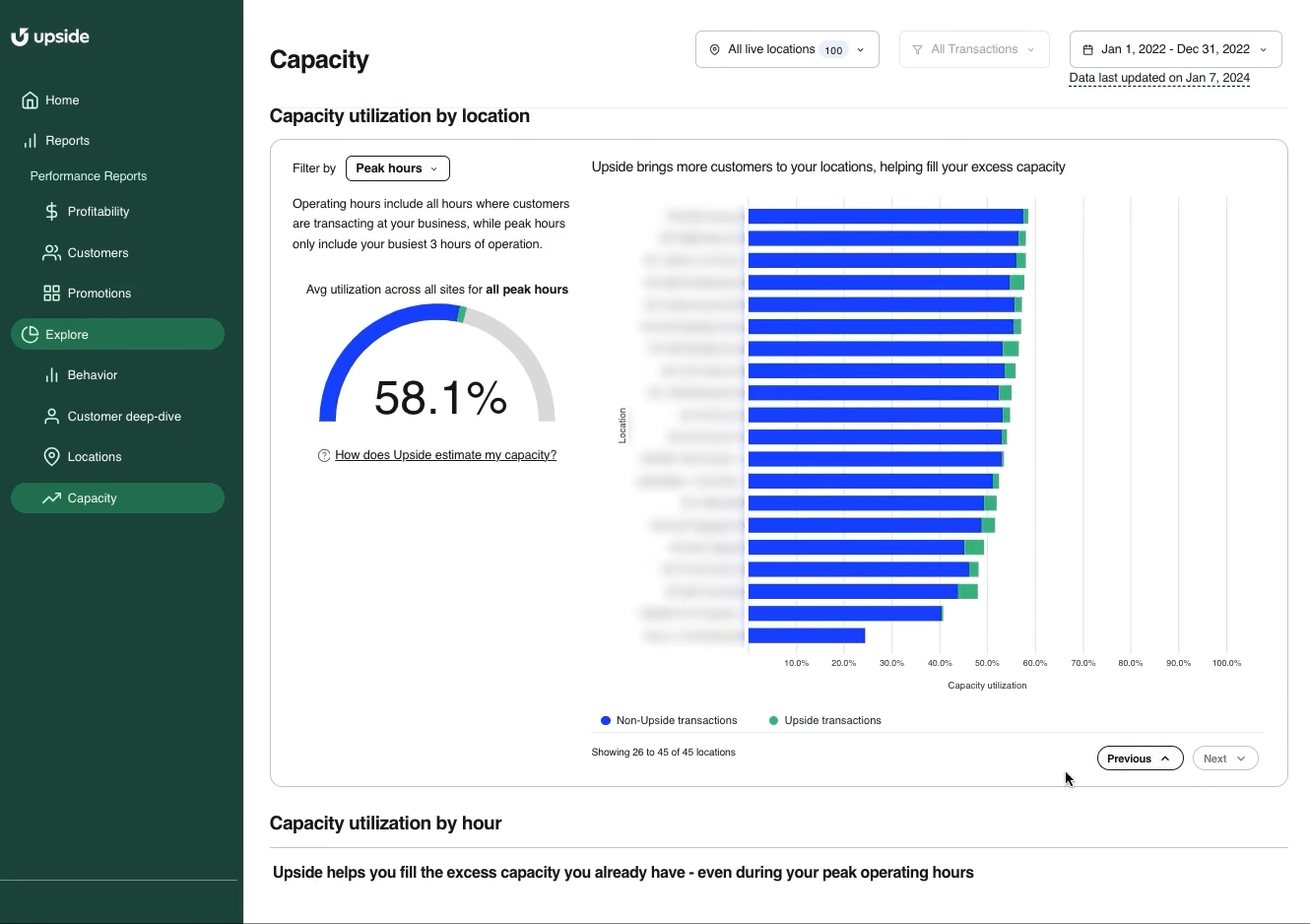
Task: Click the 100.0% axis label
Action: (x=1227, y=664)
